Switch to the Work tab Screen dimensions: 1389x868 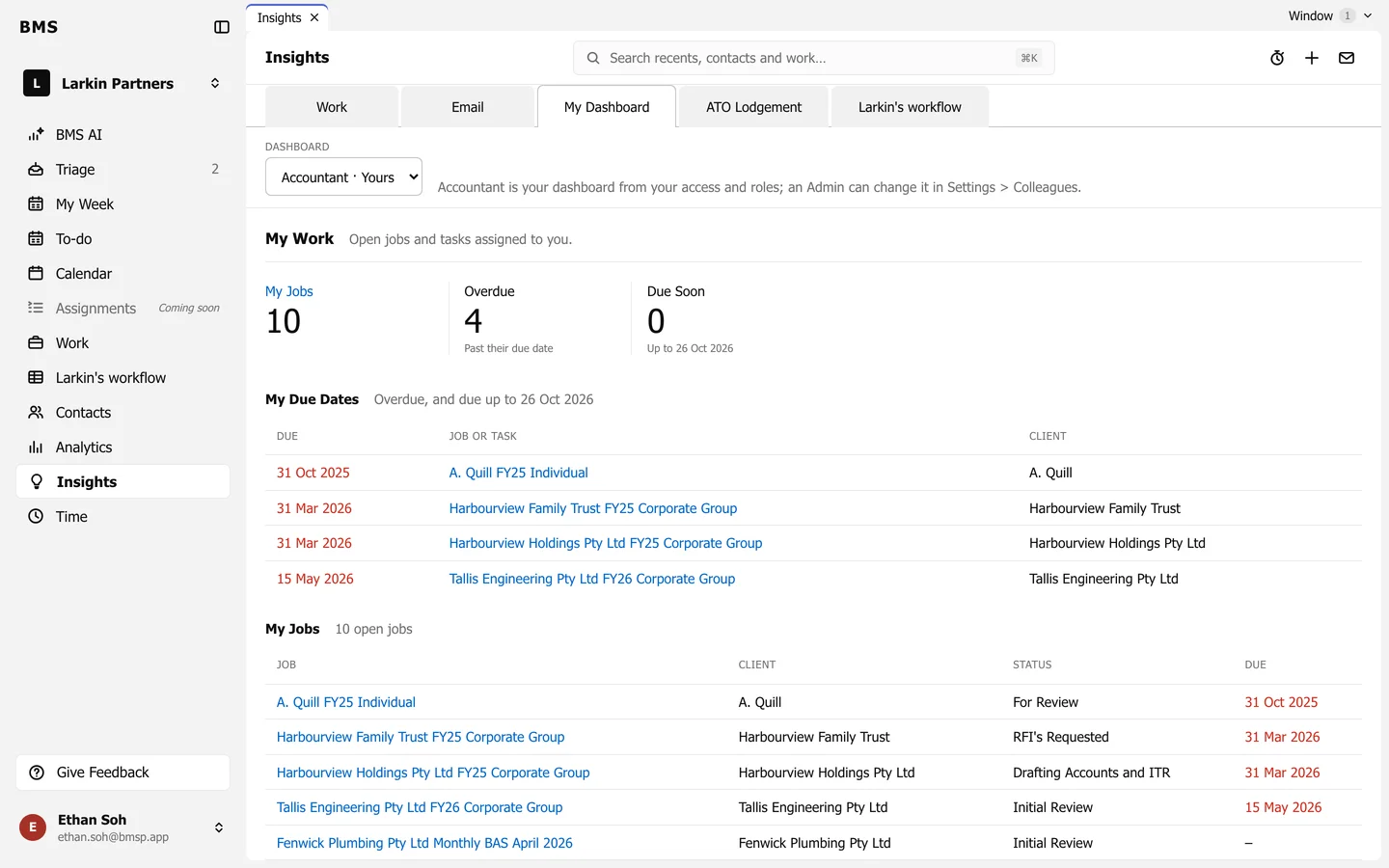point(332,107)
